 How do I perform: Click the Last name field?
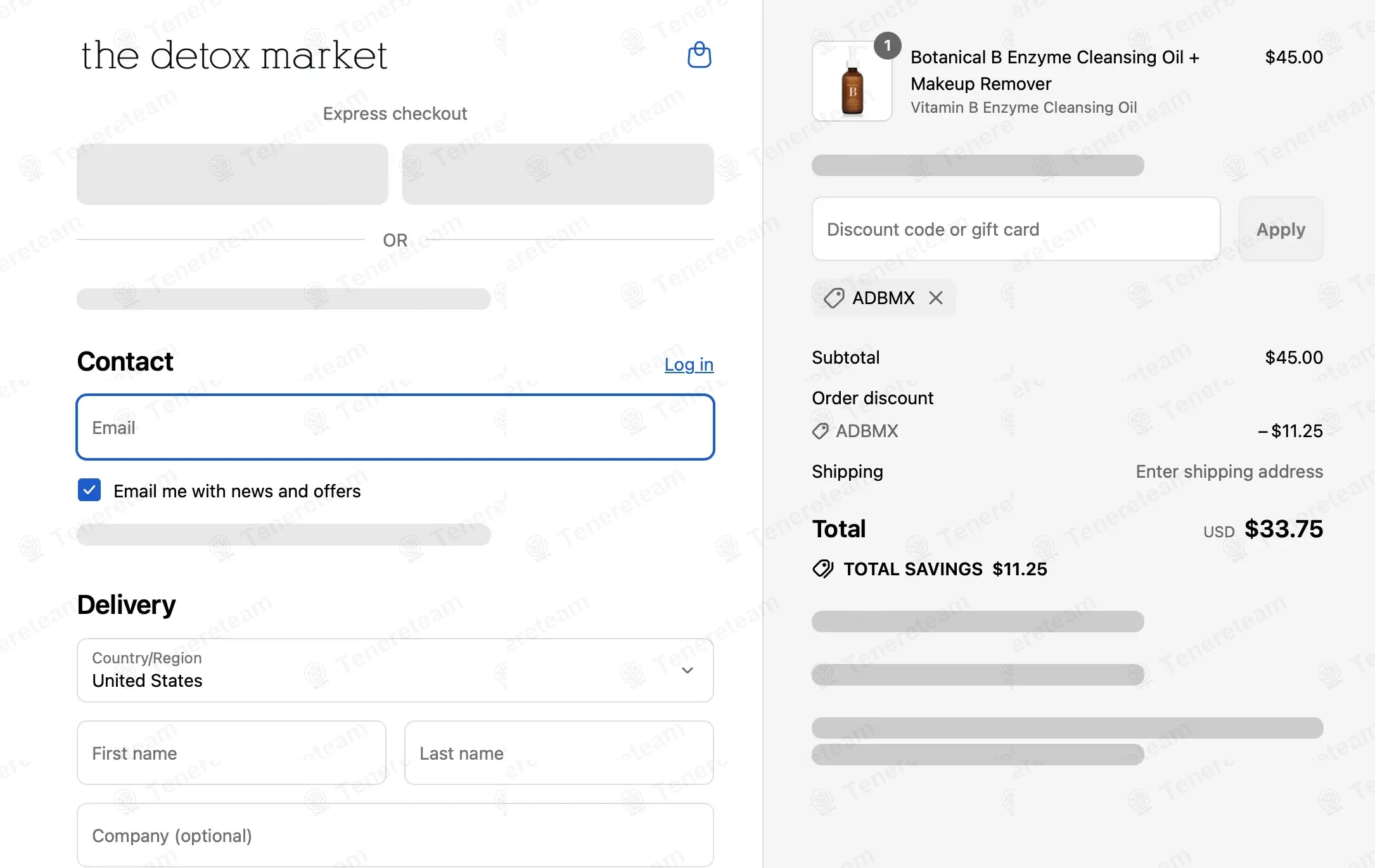point(559,753)
